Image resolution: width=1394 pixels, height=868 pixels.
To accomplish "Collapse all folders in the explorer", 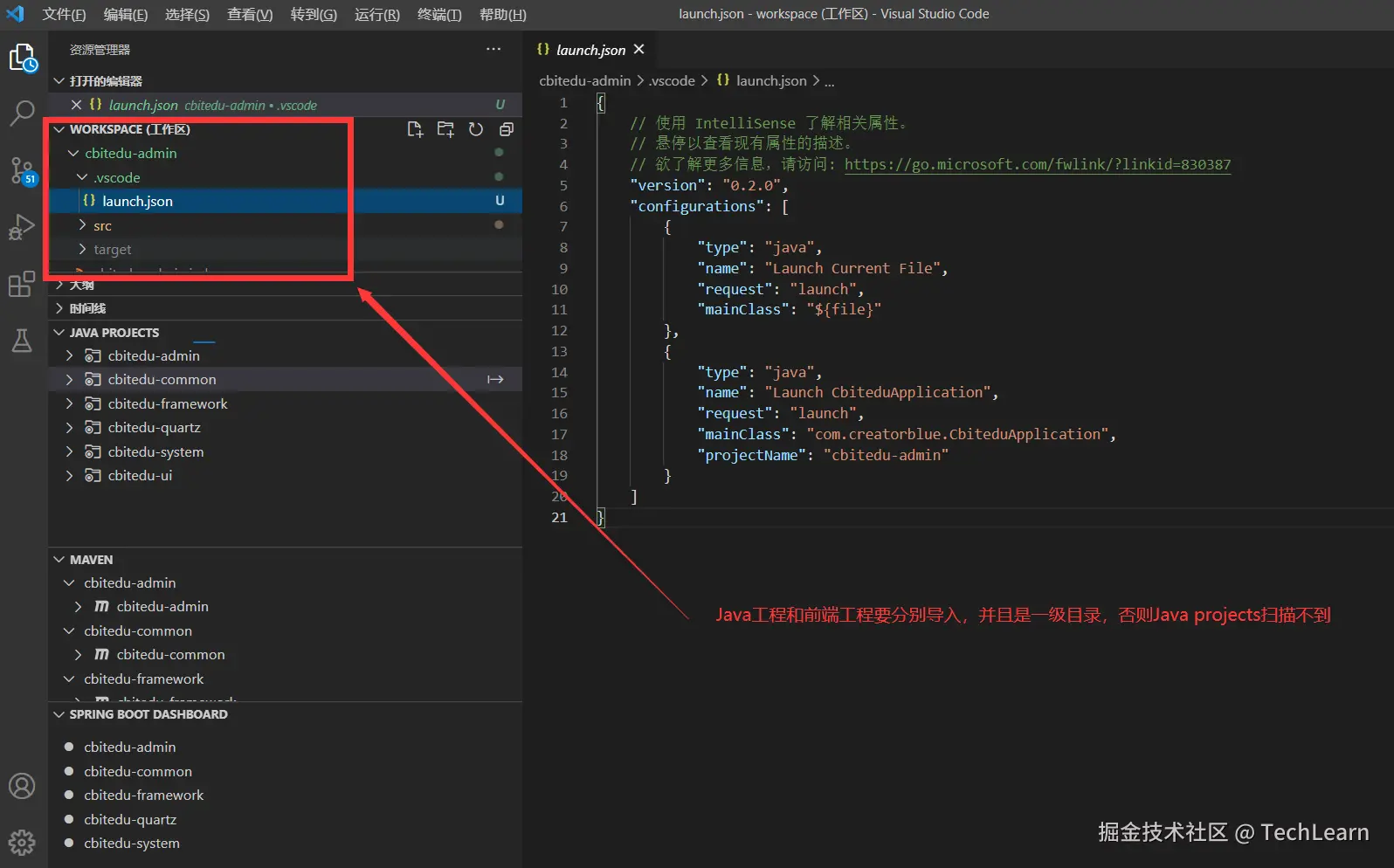I will click(x=506, y=129).
